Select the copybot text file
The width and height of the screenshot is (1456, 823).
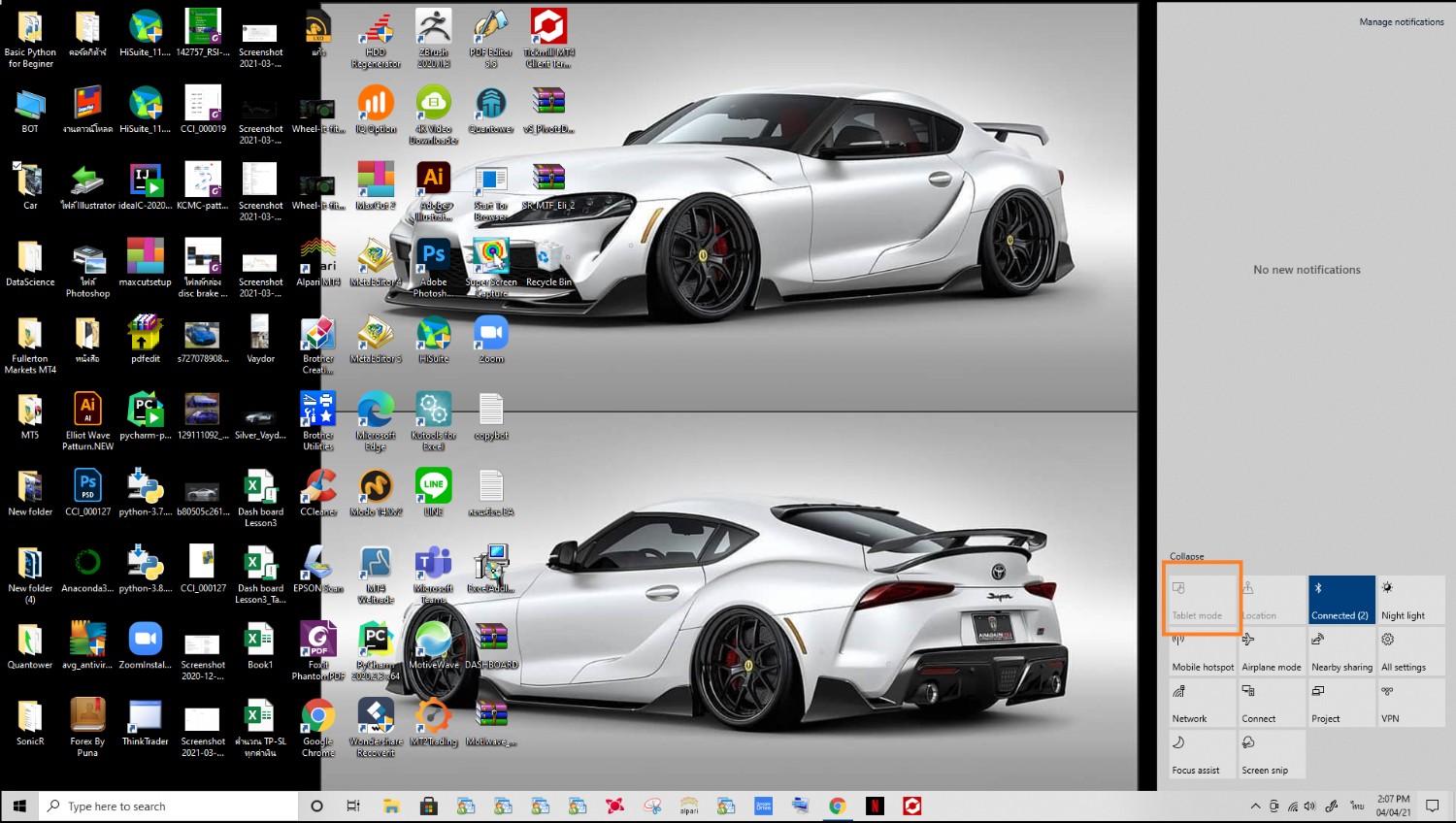(491, 415)
